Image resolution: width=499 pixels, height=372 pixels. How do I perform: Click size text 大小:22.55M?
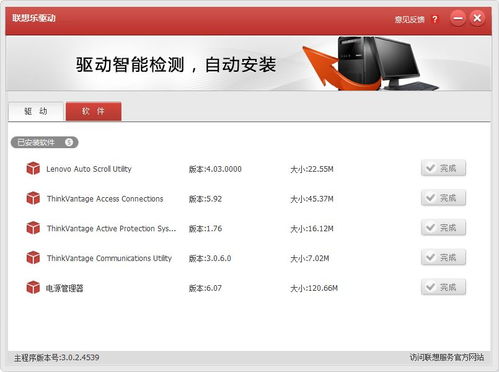[x=312, y=169]
